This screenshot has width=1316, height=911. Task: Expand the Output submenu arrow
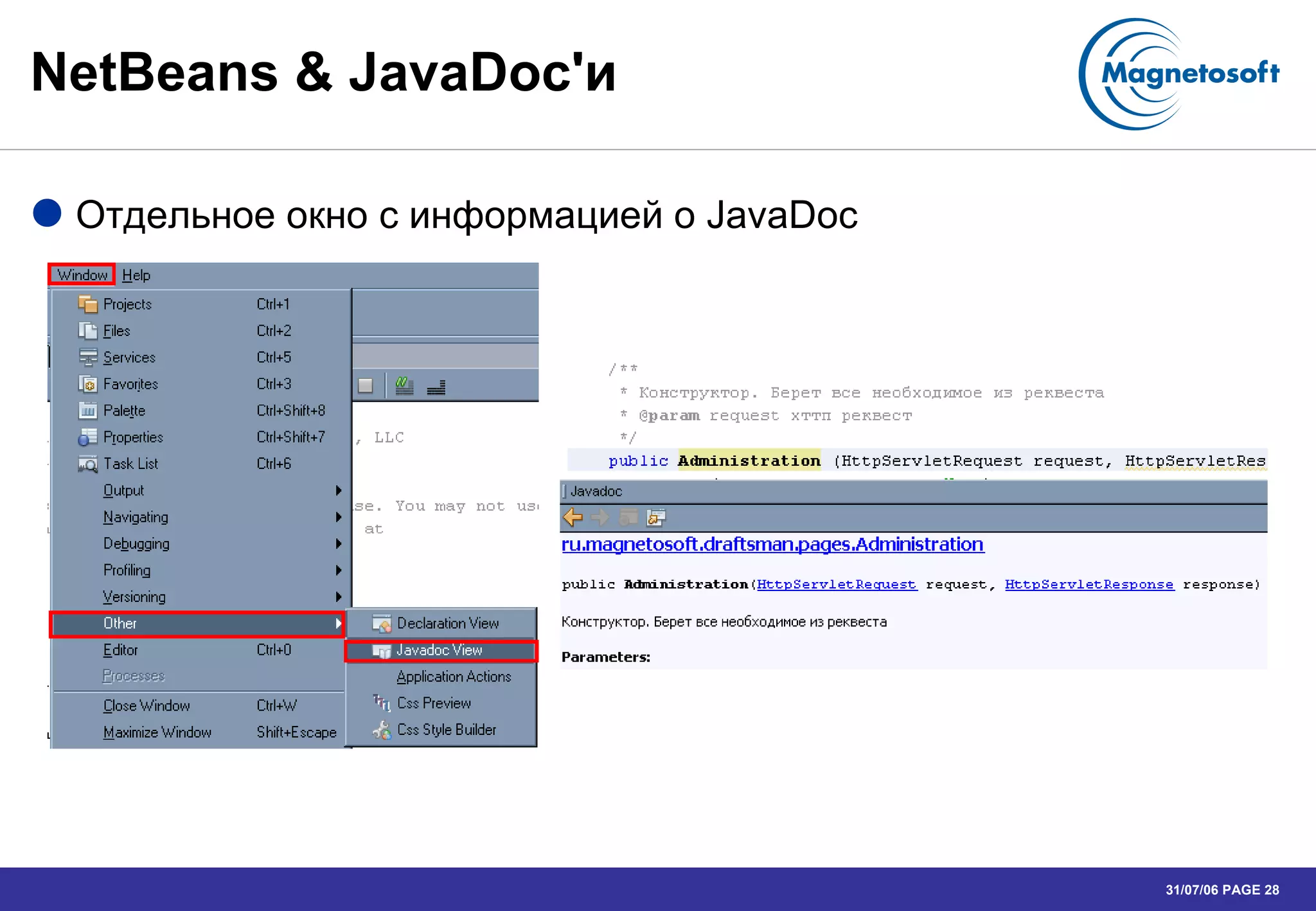tap(339, 490)
